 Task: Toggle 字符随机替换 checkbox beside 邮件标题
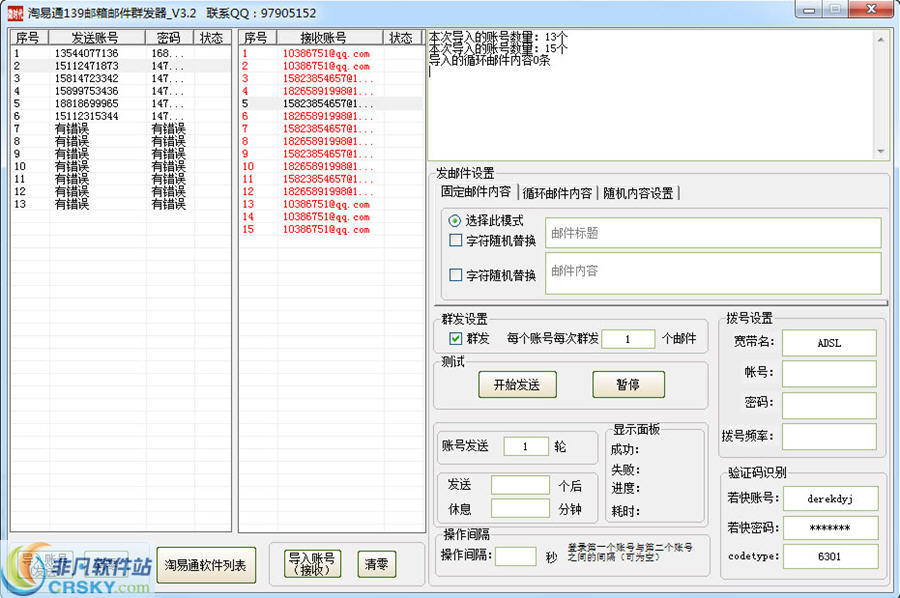click(x=455, y=240)
